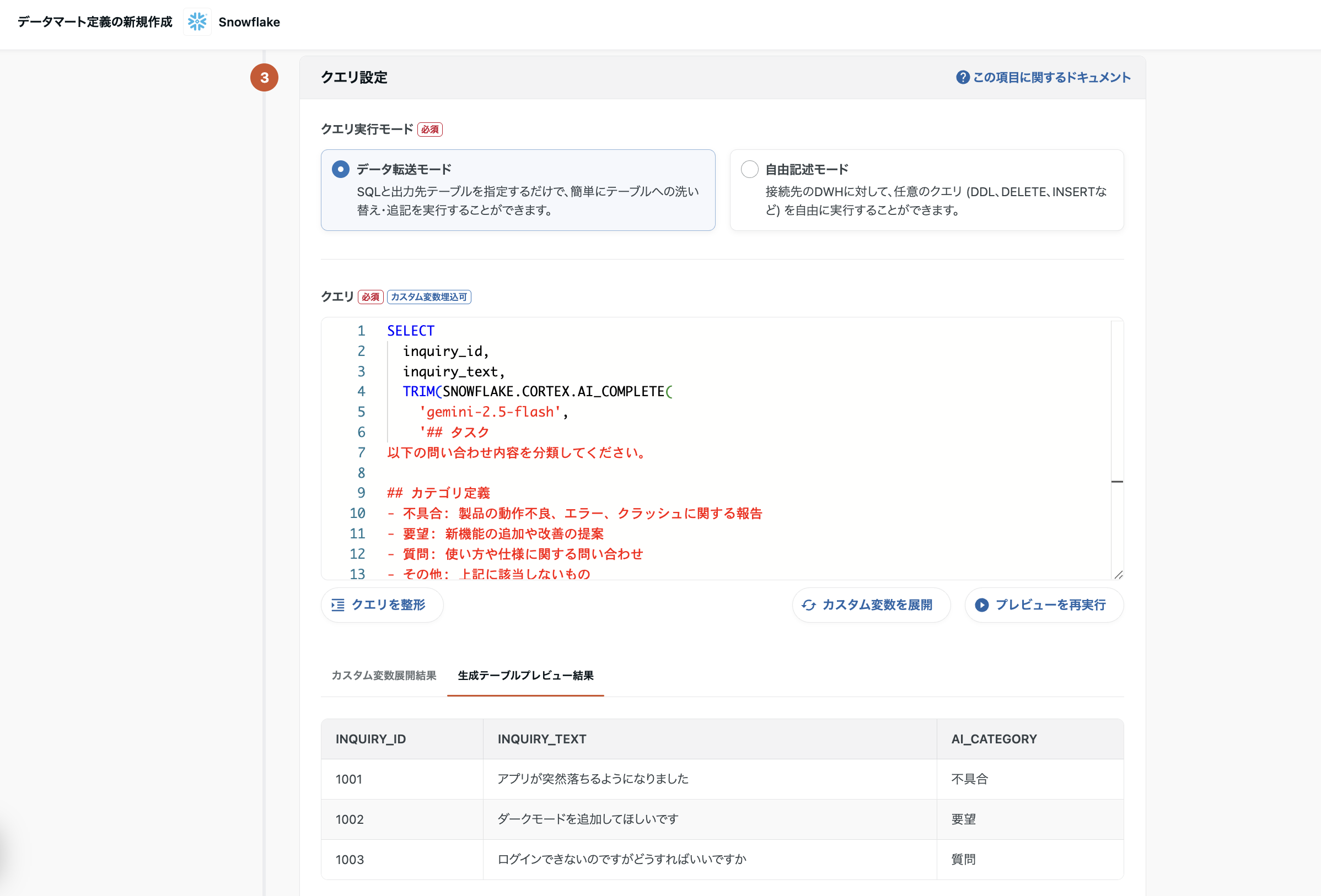Click the Snowflake connection logo
The image size is (1321, 896).
197,21
